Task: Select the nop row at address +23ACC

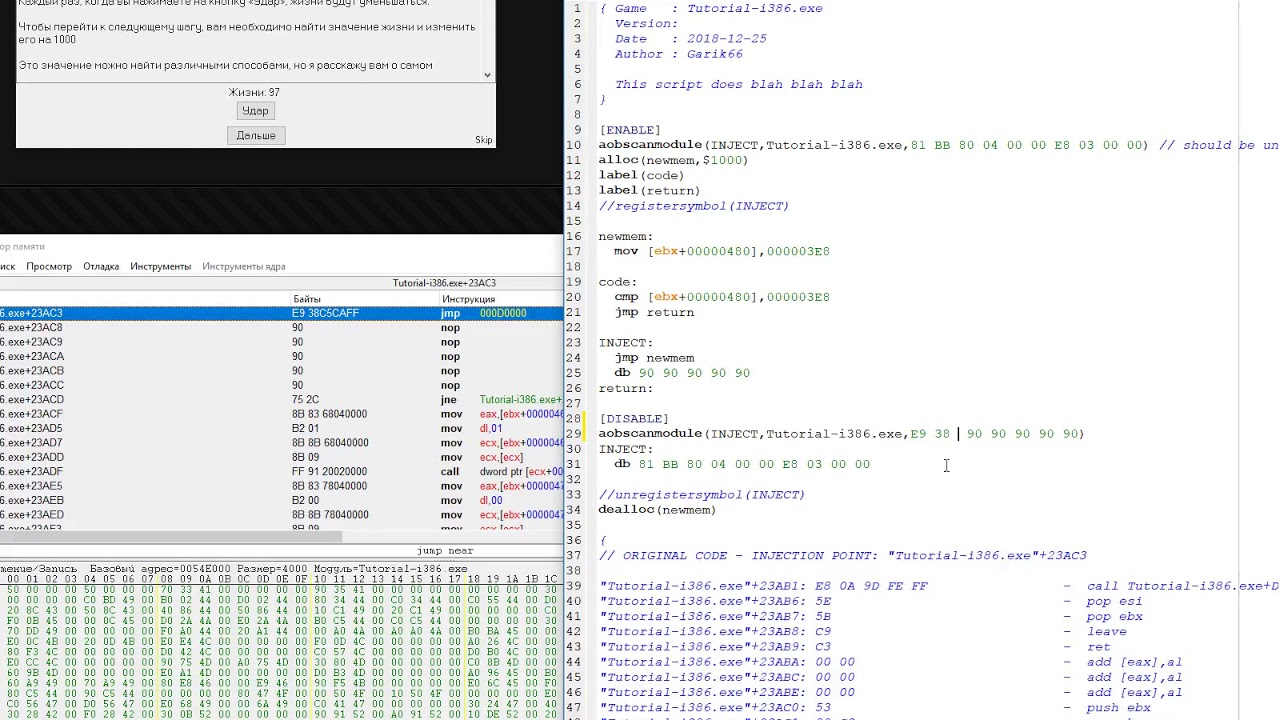Action: click(281, 385)
